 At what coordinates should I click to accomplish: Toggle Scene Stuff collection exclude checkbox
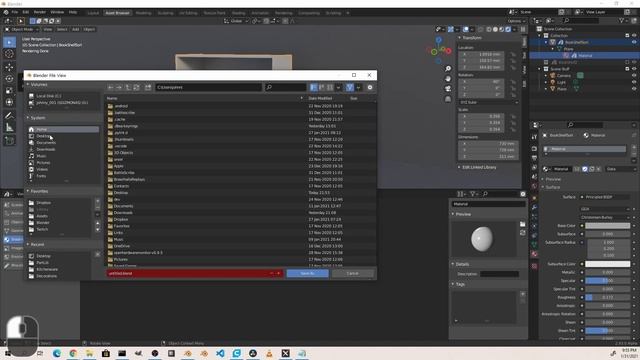(627, 69)
